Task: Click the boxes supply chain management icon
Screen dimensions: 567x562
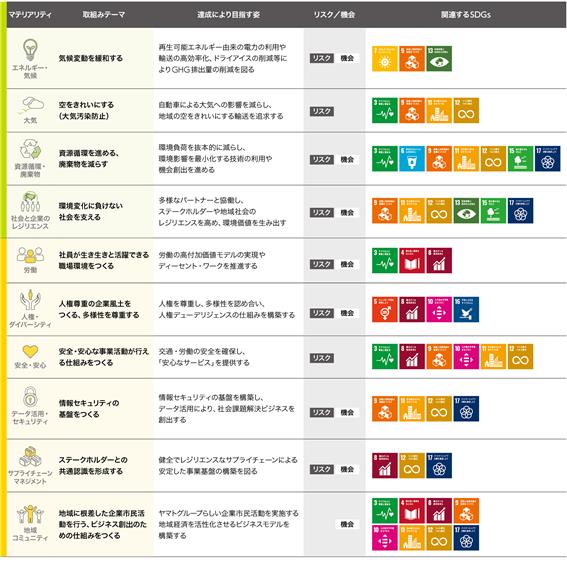Action: 30,457
